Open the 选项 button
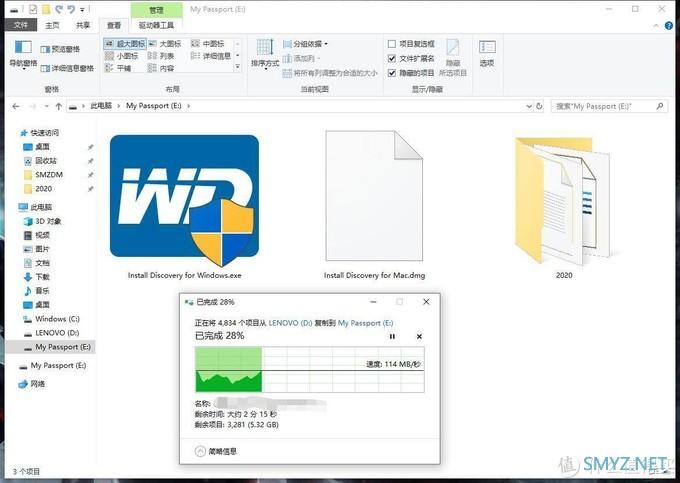Screen dimensions: 680x483 [487, 54]
